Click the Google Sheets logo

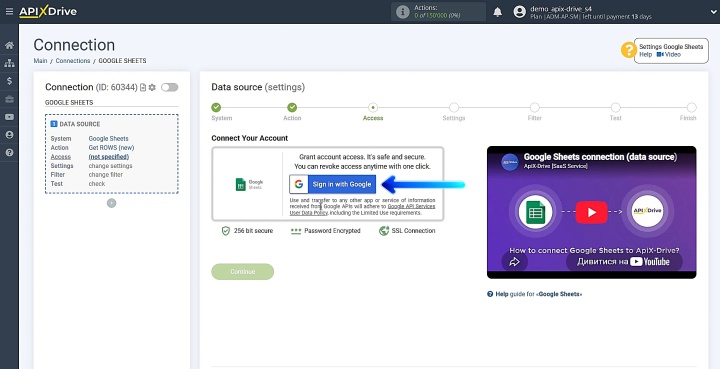[249, 184]
